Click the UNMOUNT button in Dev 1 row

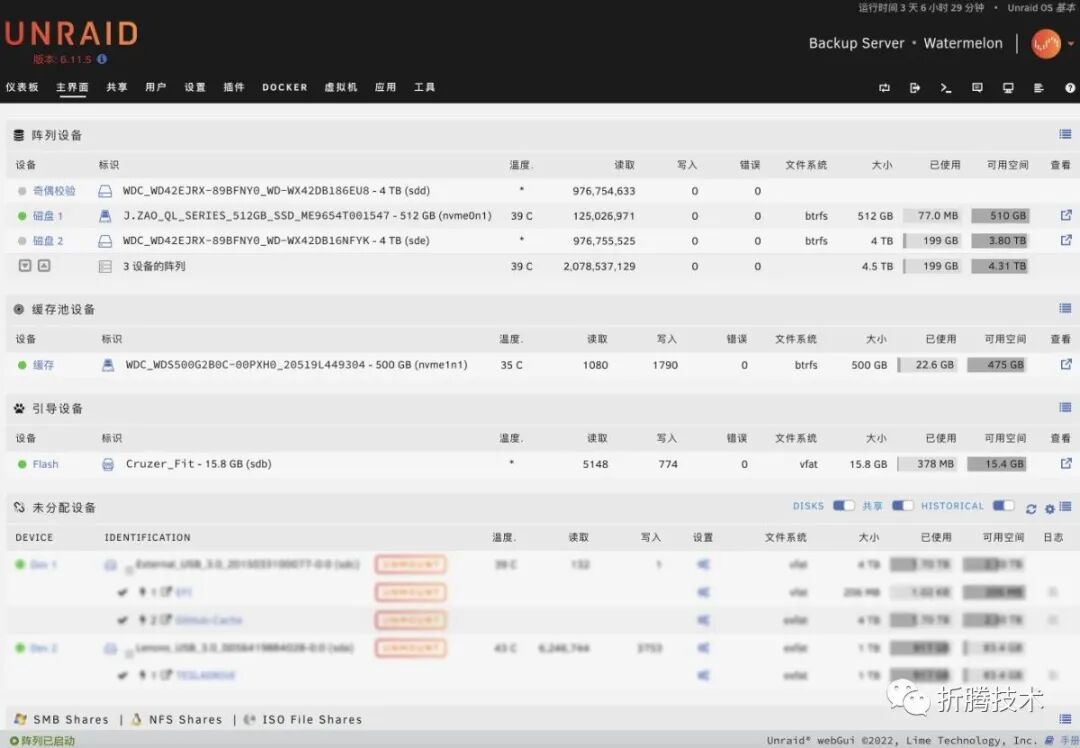pyautogui.click(x=411, y=564)
